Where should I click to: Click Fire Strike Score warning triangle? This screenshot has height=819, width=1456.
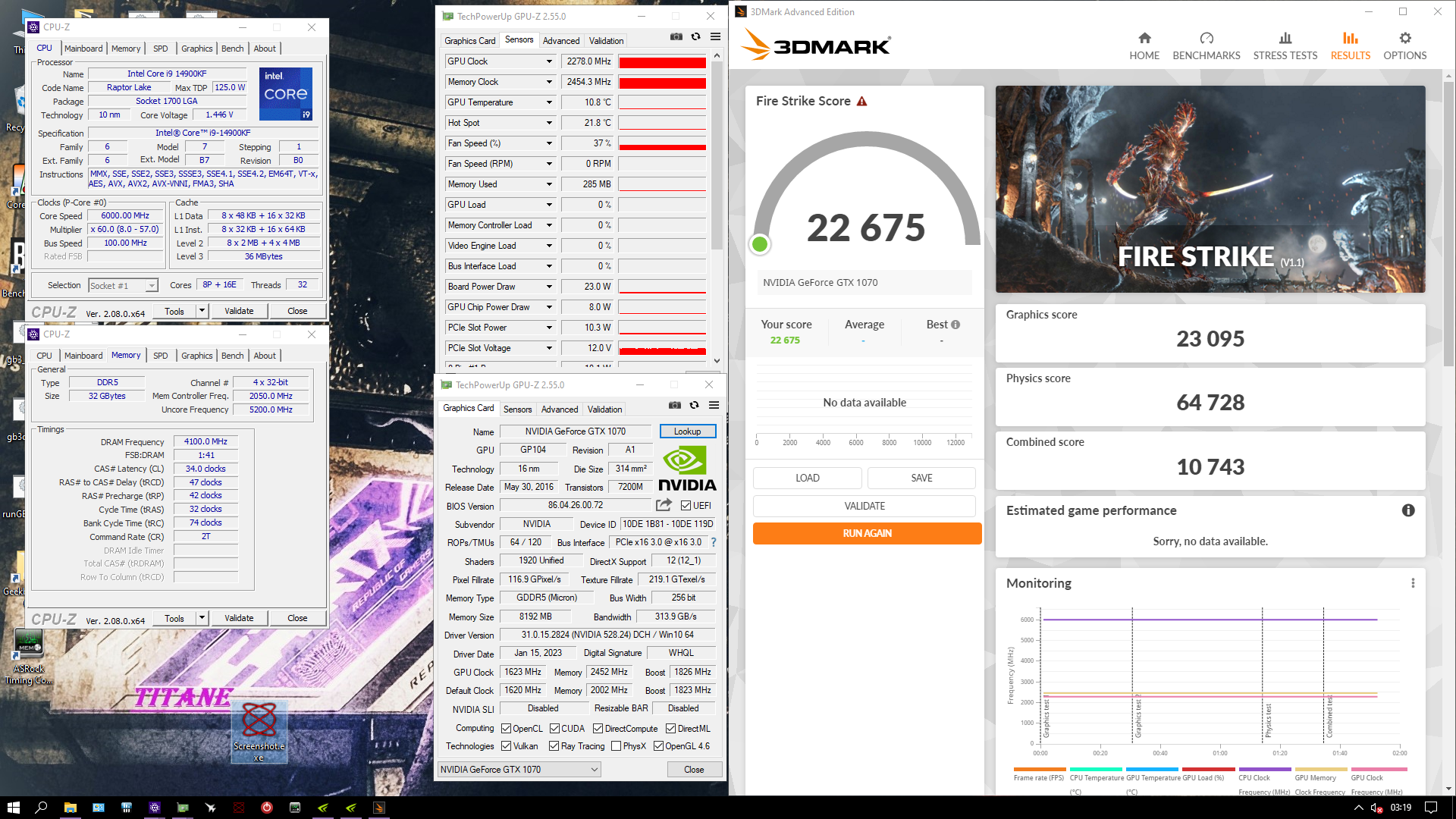[862, 102]
